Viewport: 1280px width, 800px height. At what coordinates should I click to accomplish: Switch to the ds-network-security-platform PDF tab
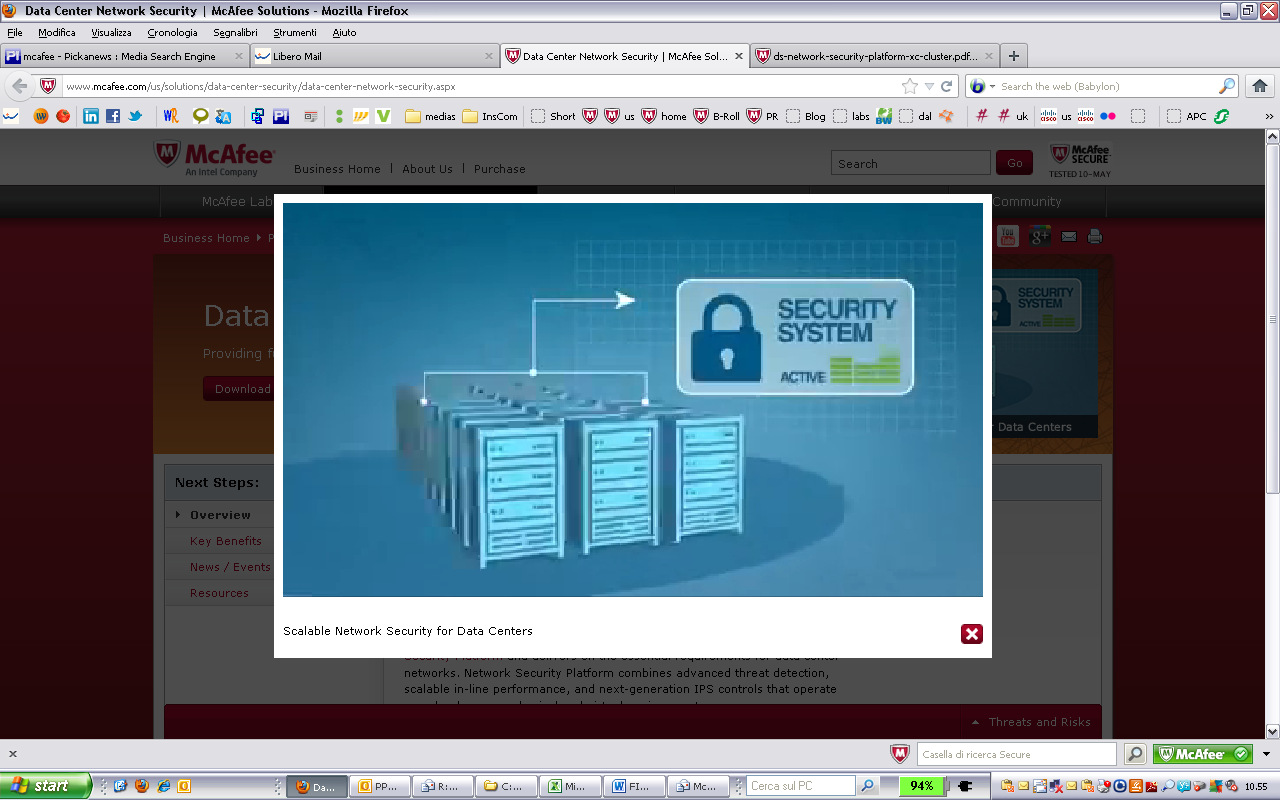coord(868,56)
